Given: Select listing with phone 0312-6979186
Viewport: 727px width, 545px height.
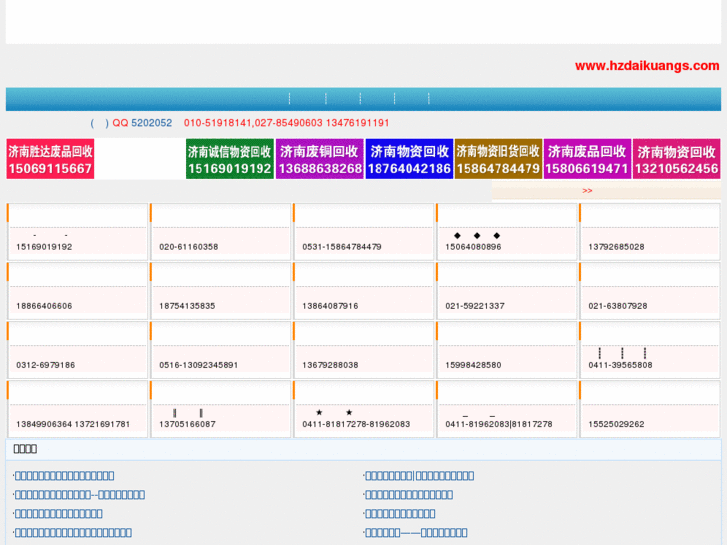Looking at the screenshot, I should click(77, 350).
